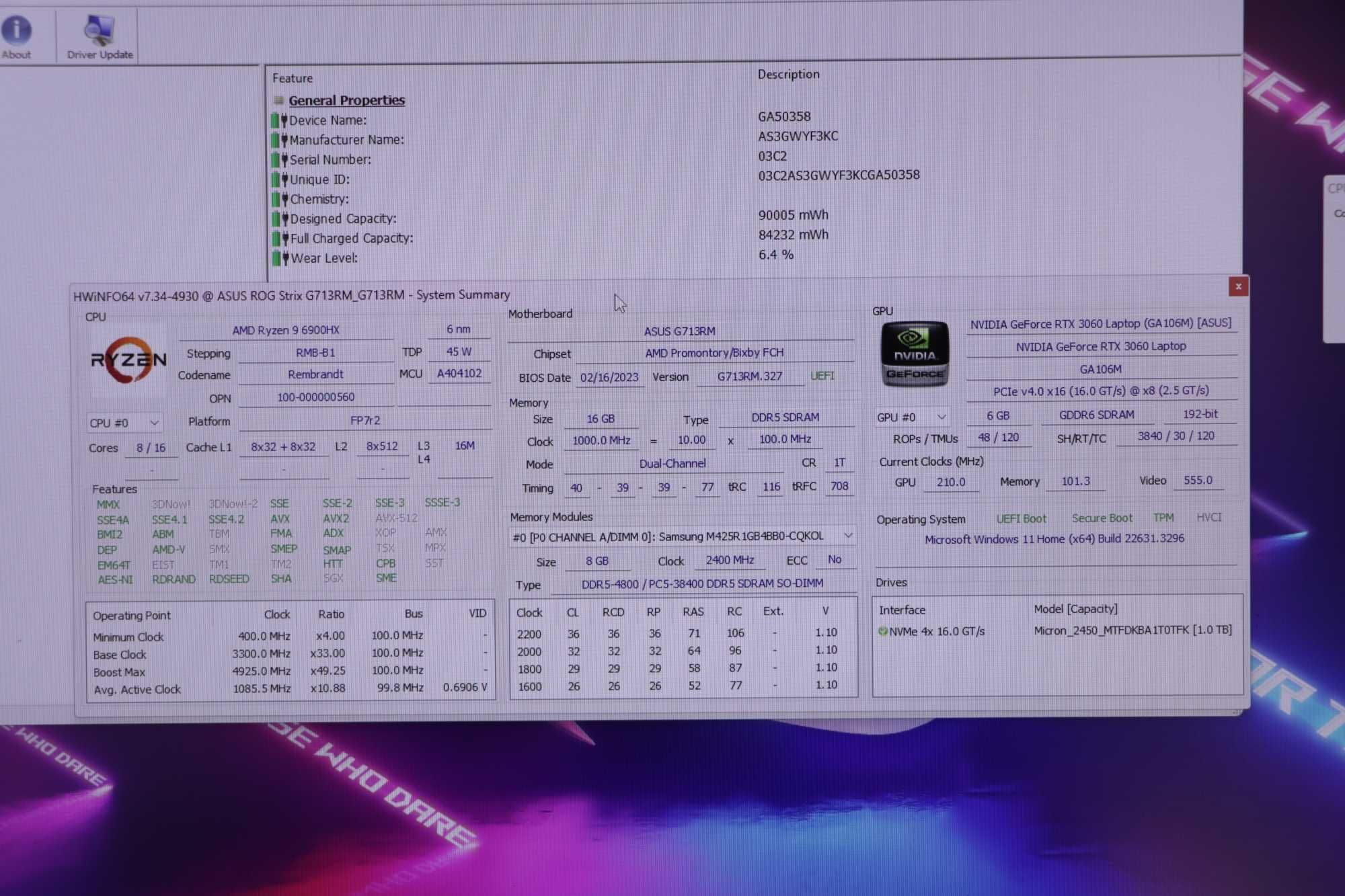Click the 101.3 GPU memory clock
The height and width of the screenshot is (896, 1345).
[1075, 481]
